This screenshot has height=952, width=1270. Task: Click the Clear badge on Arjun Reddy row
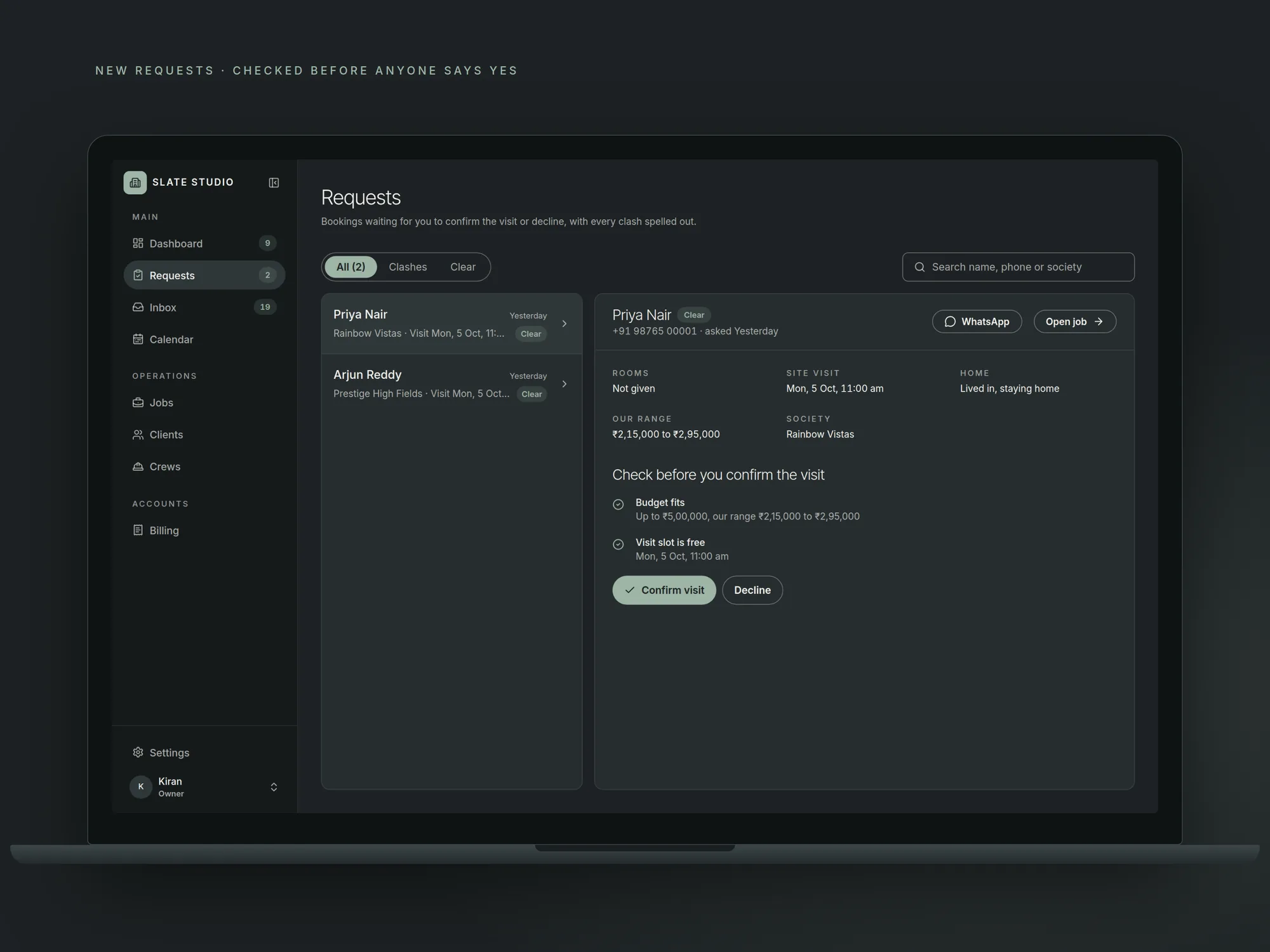point(531,394)
